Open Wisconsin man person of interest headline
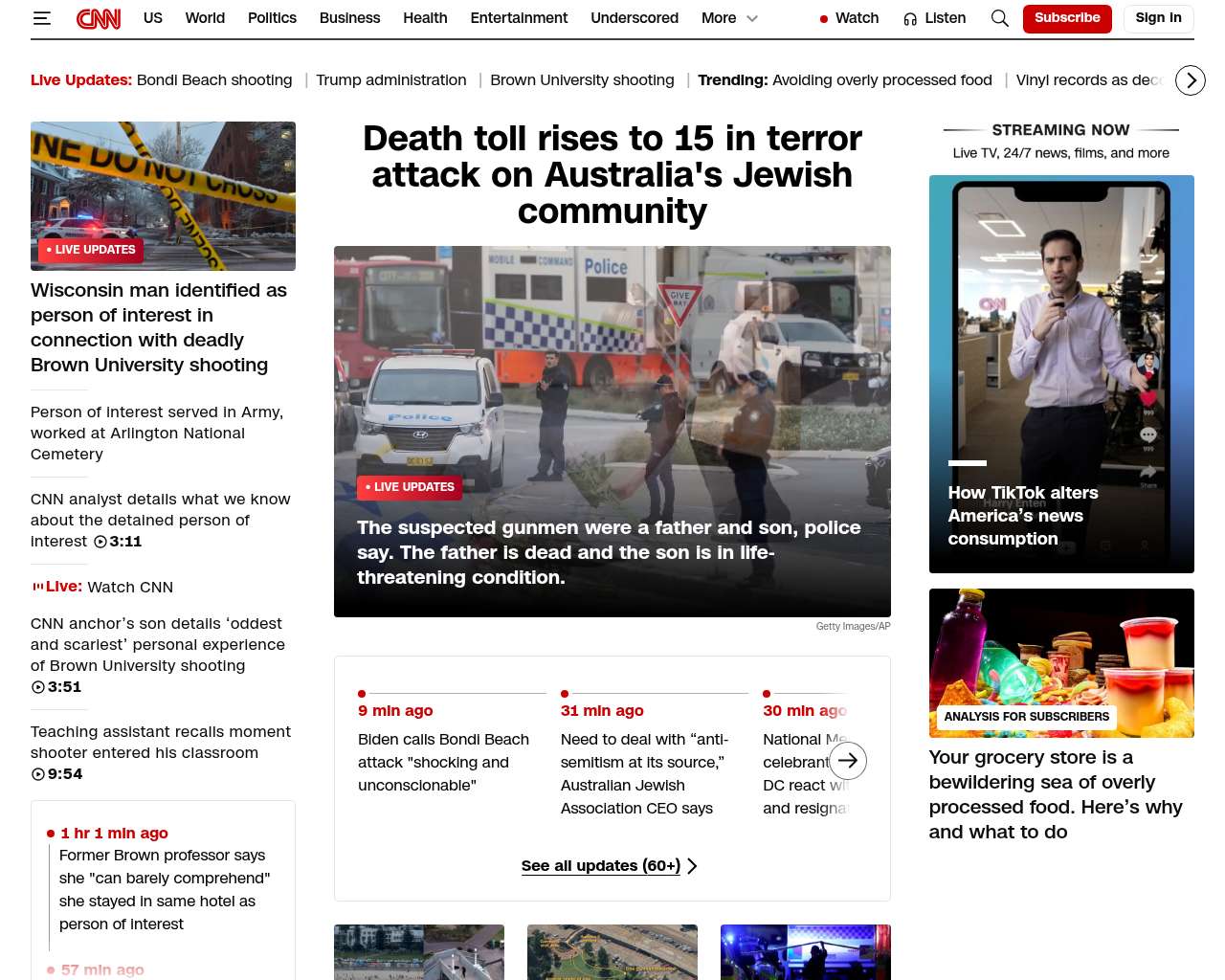 159,327
